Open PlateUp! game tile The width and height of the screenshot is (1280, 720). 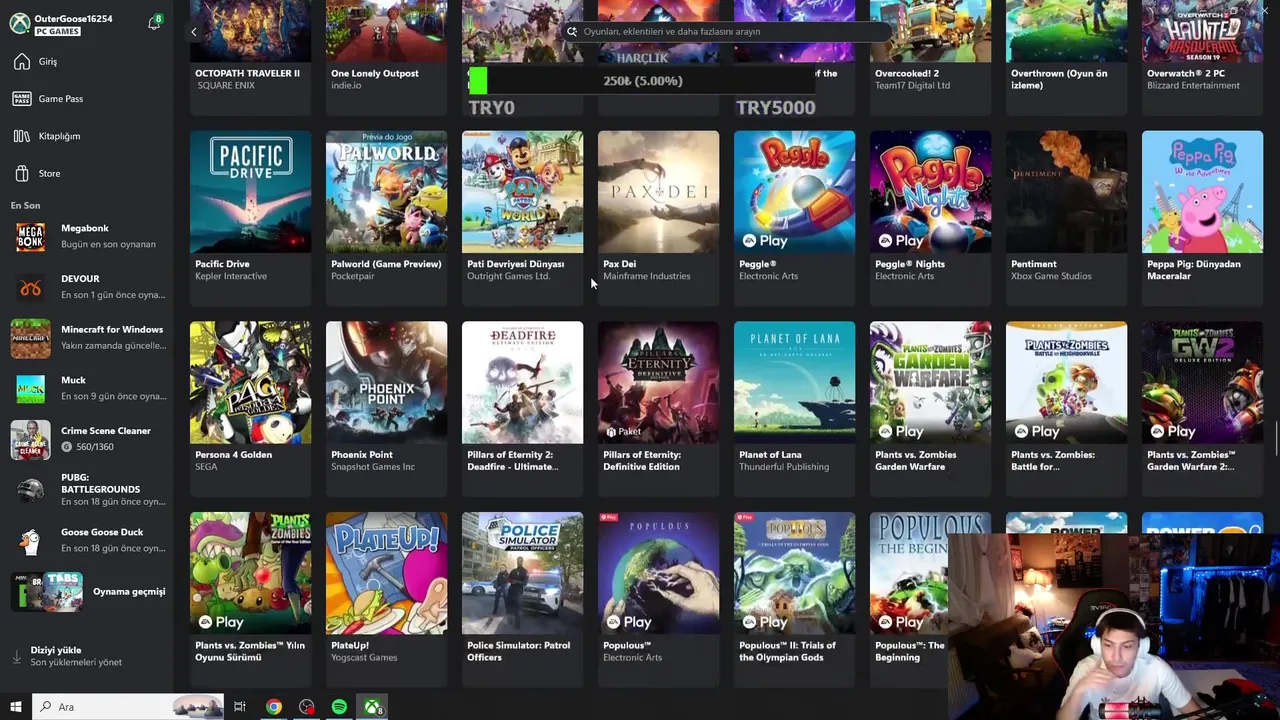coord(386,599)
